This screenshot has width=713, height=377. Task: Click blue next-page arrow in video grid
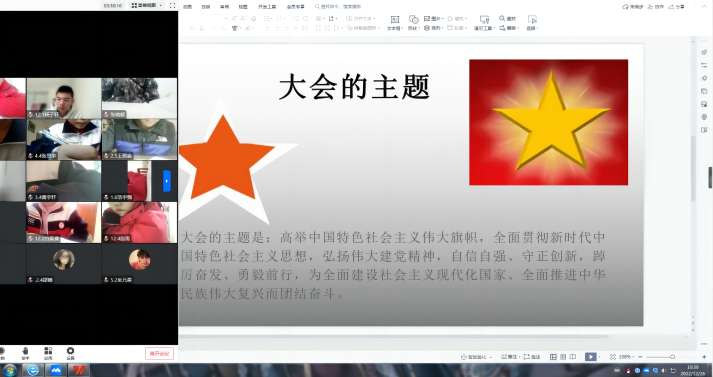tap(167, 181)
